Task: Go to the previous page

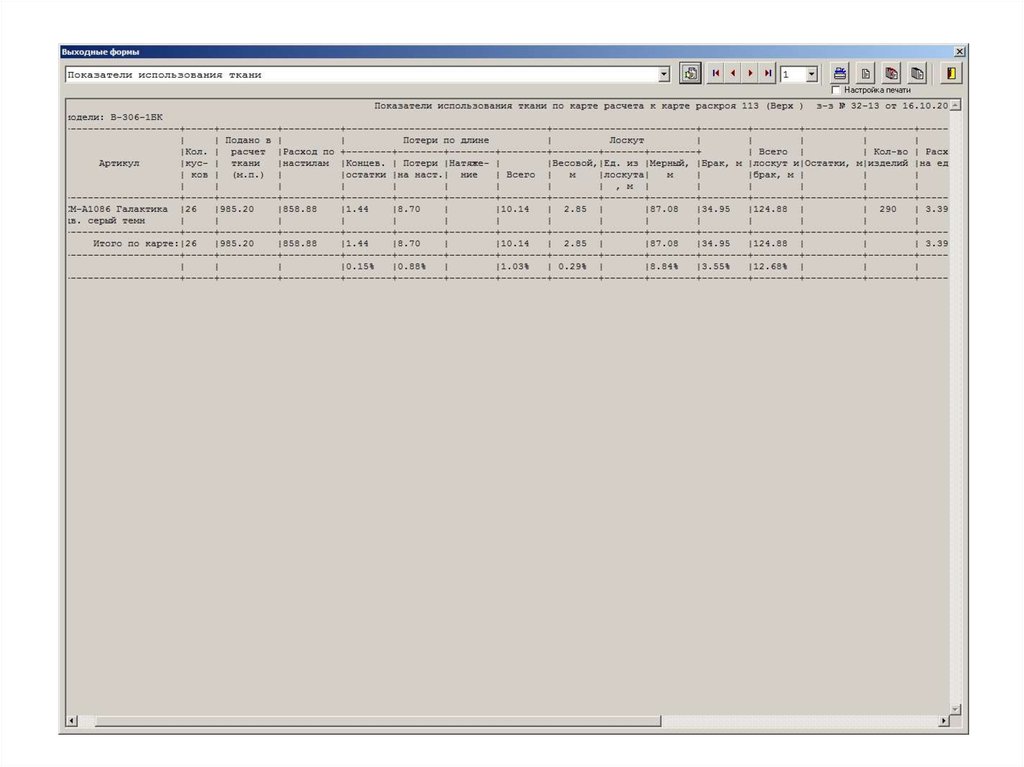Action: tap(733, 74)
